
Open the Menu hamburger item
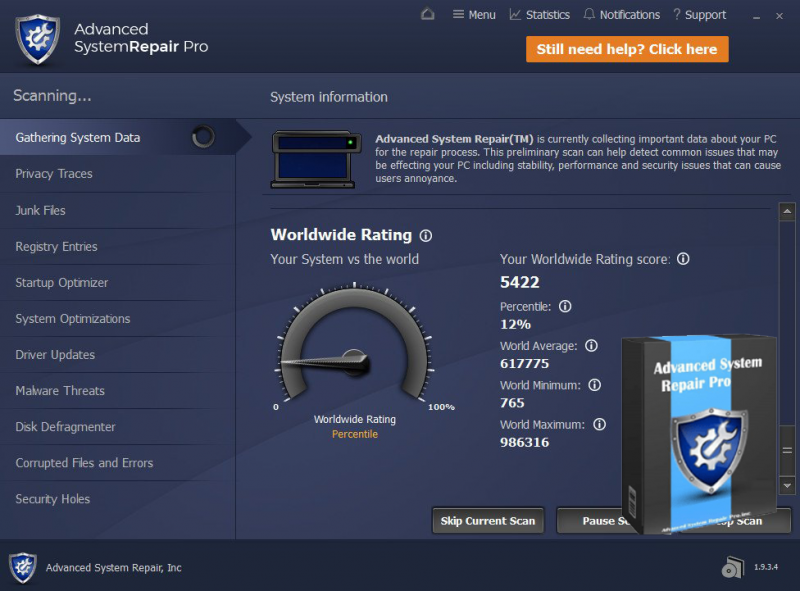point(474,15)
